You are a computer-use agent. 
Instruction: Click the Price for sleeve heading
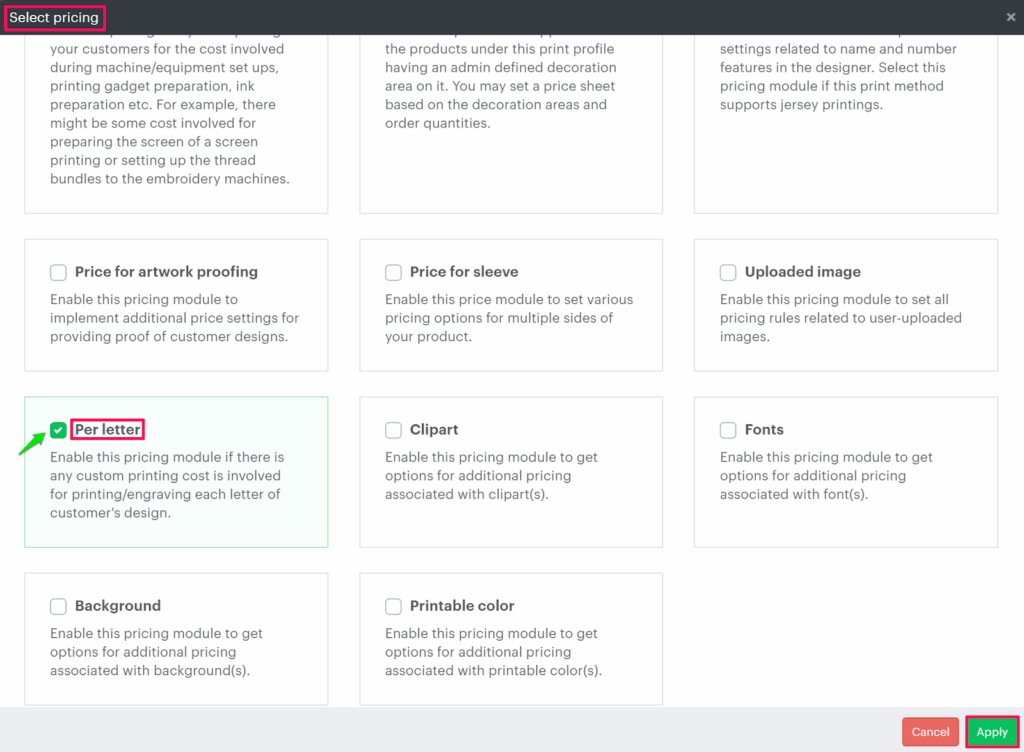[x=463, y=272]
